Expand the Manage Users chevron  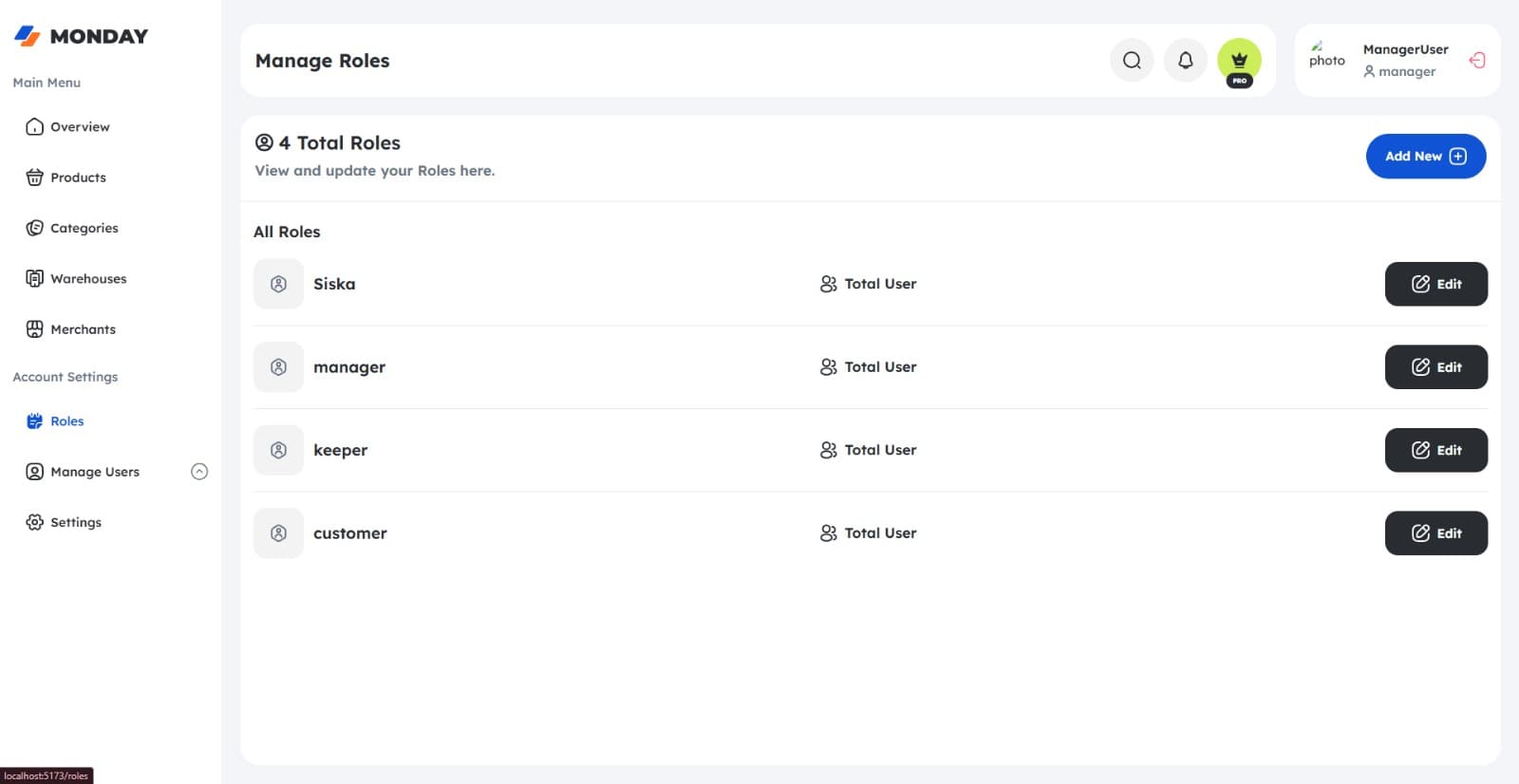(199, 472)
